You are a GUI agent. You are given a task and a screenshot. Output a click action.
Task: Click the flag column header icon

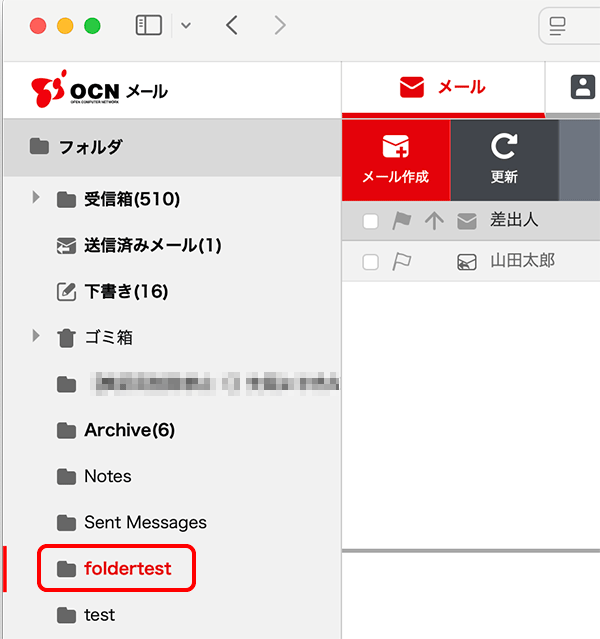coord(402,222)
